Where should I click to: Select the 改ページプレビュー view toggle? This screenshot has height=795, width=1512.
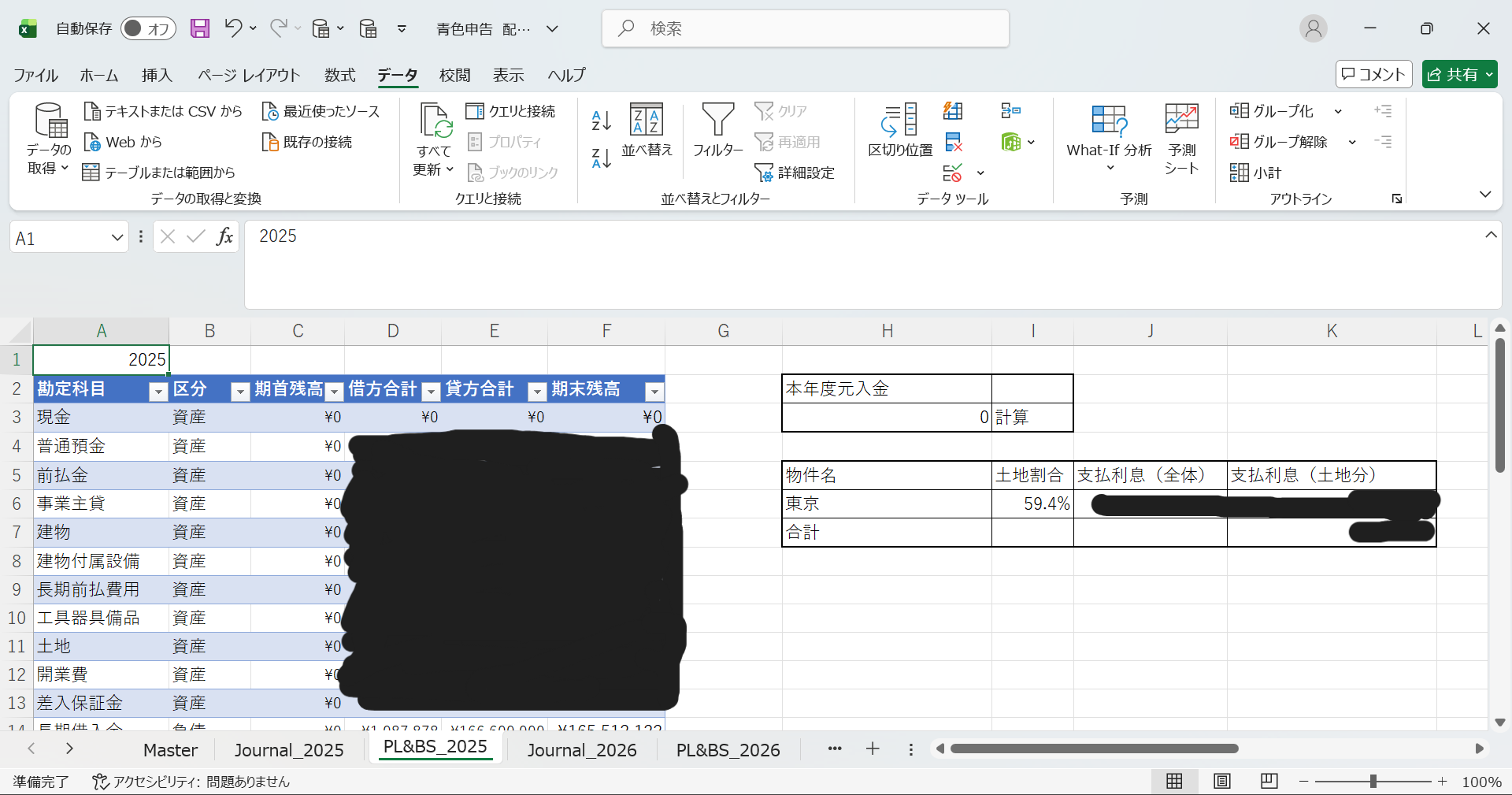coord(1269,781)
